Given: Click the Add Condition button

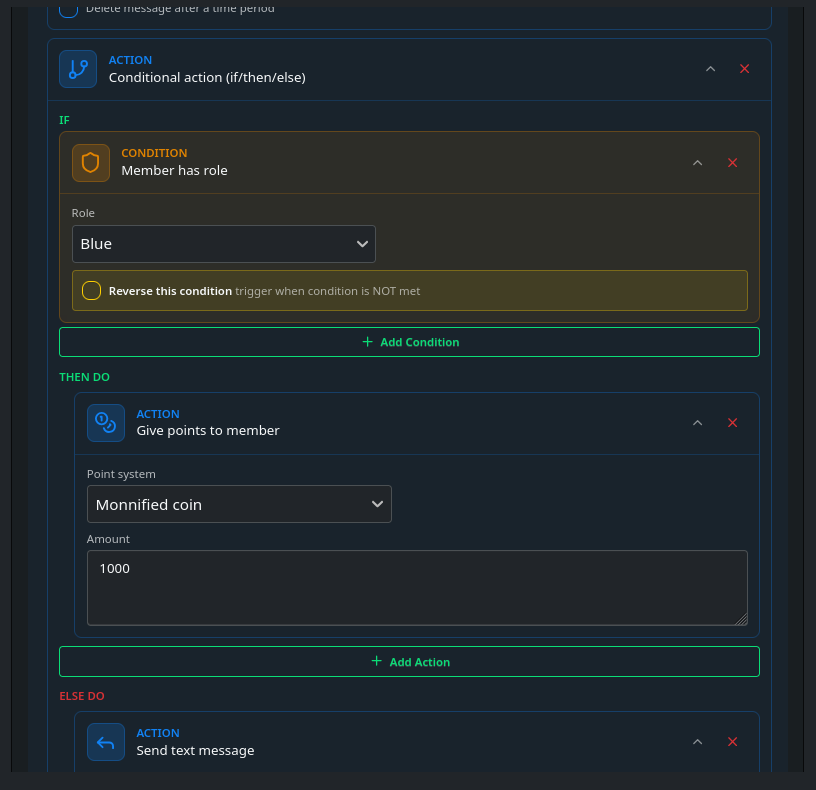Looking at the screenshot, I should point(409,342).
